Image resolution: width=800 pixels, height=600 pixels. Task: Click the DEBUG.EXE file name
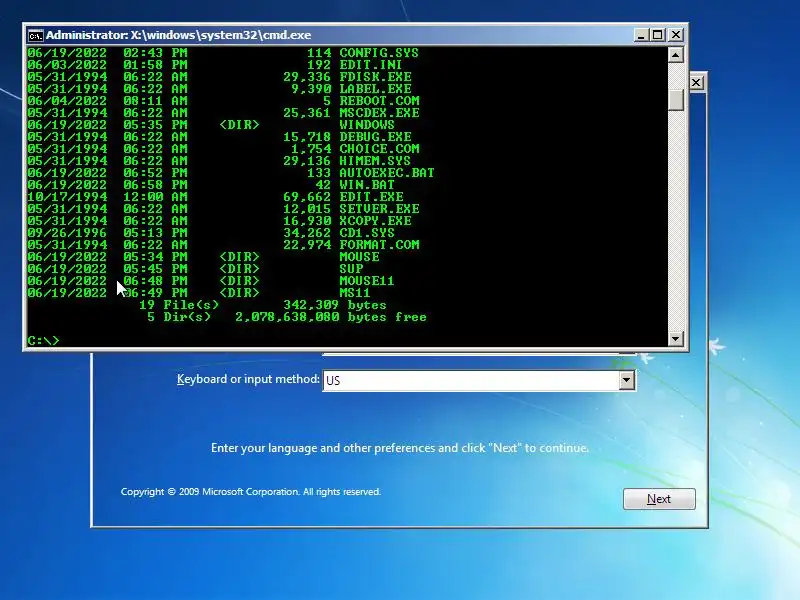375,137
